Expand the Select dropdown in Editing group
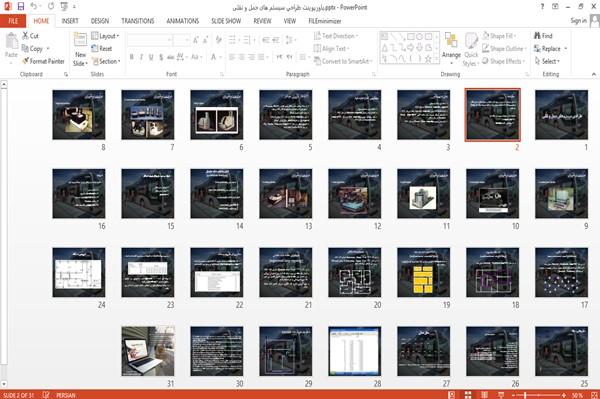The height and width of the screenshot is (399, 600). (547, 61)
